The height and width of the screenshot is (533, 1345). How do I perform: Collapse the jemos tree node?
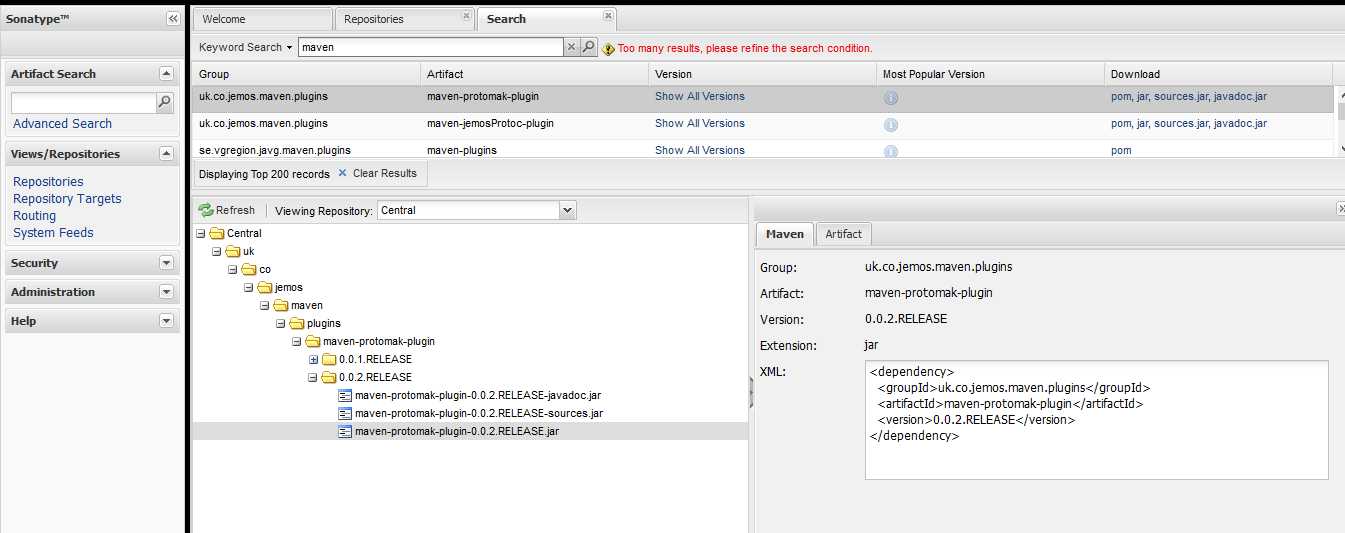click(249, 287)
